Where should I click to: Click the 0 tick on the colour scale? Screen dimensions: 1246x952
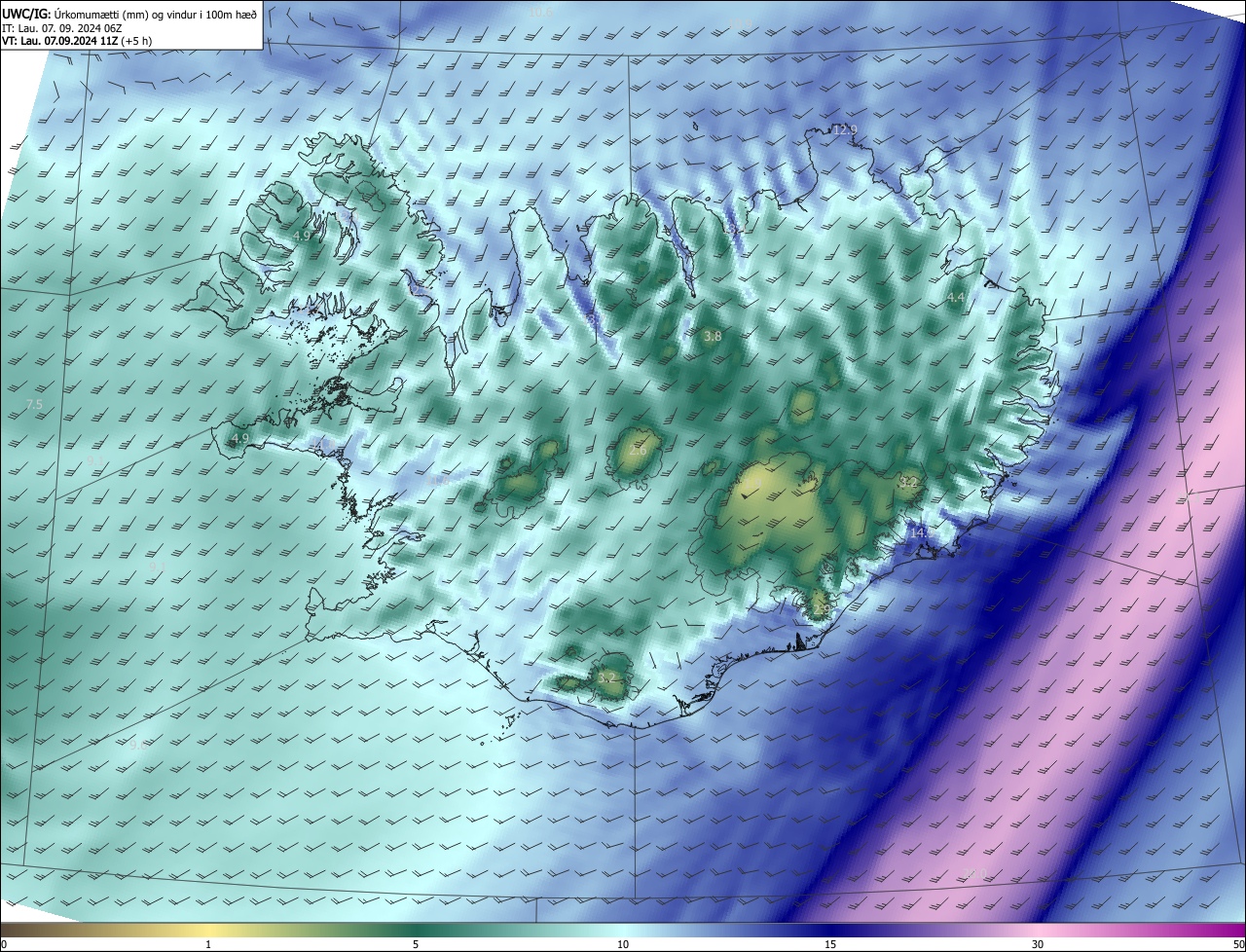click(x=3, y=944)
